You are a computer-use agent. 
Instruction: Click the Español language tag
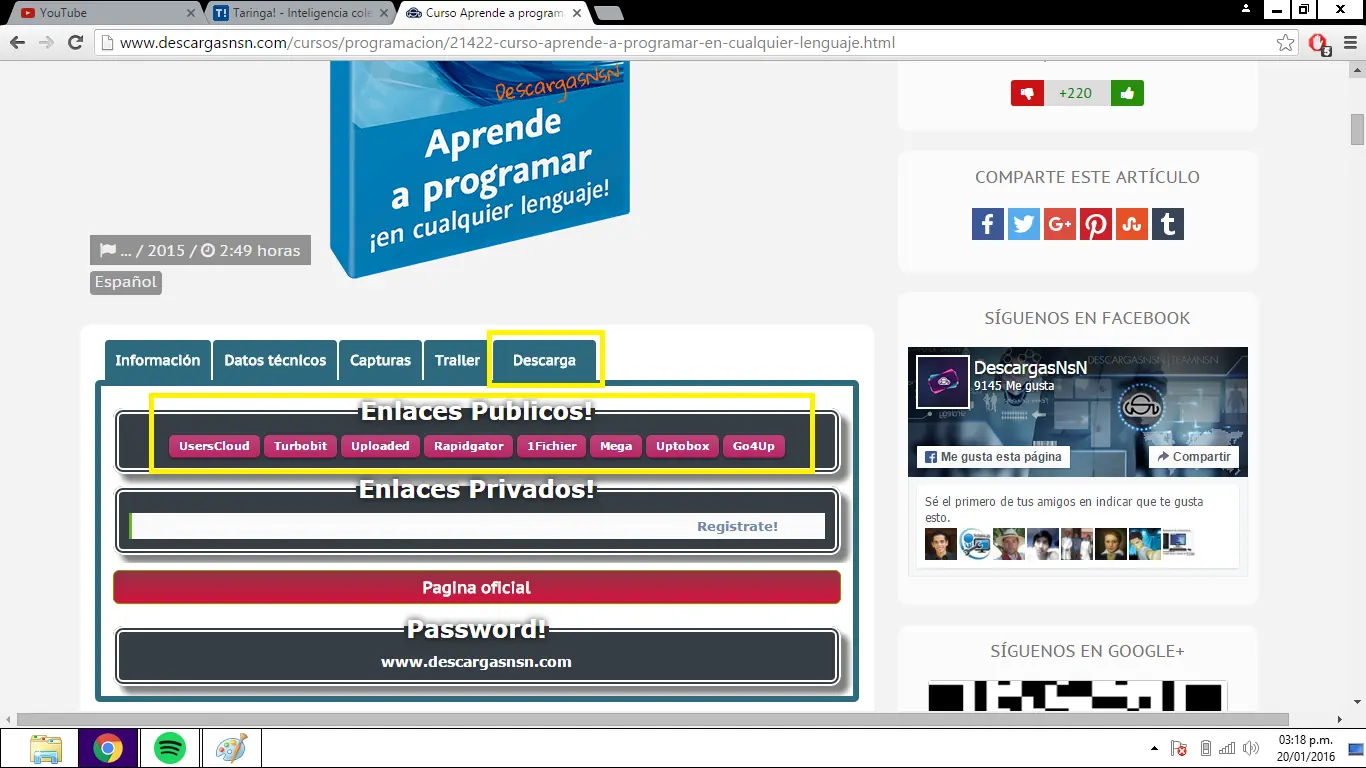coord(126,282)
